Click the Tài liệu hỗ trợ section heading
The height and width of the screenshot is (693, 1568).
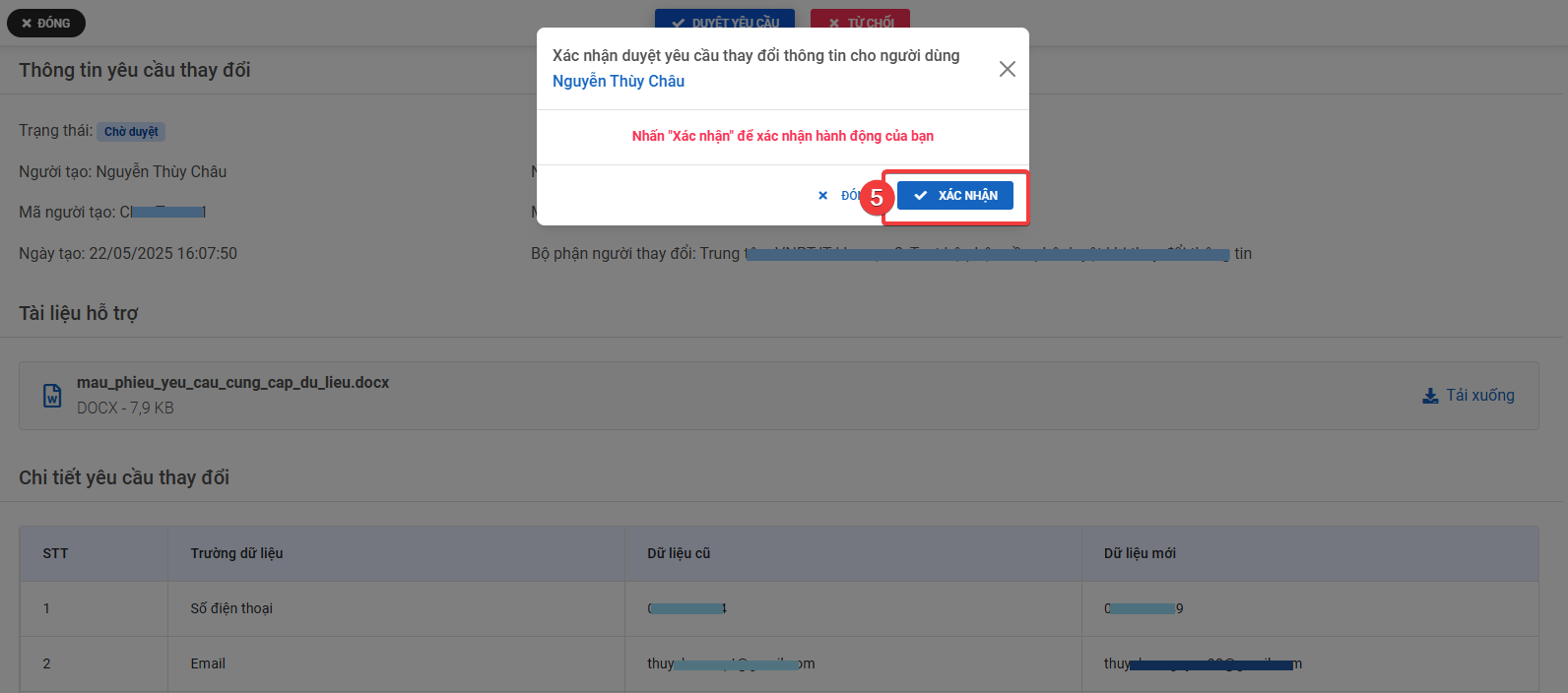79,313
